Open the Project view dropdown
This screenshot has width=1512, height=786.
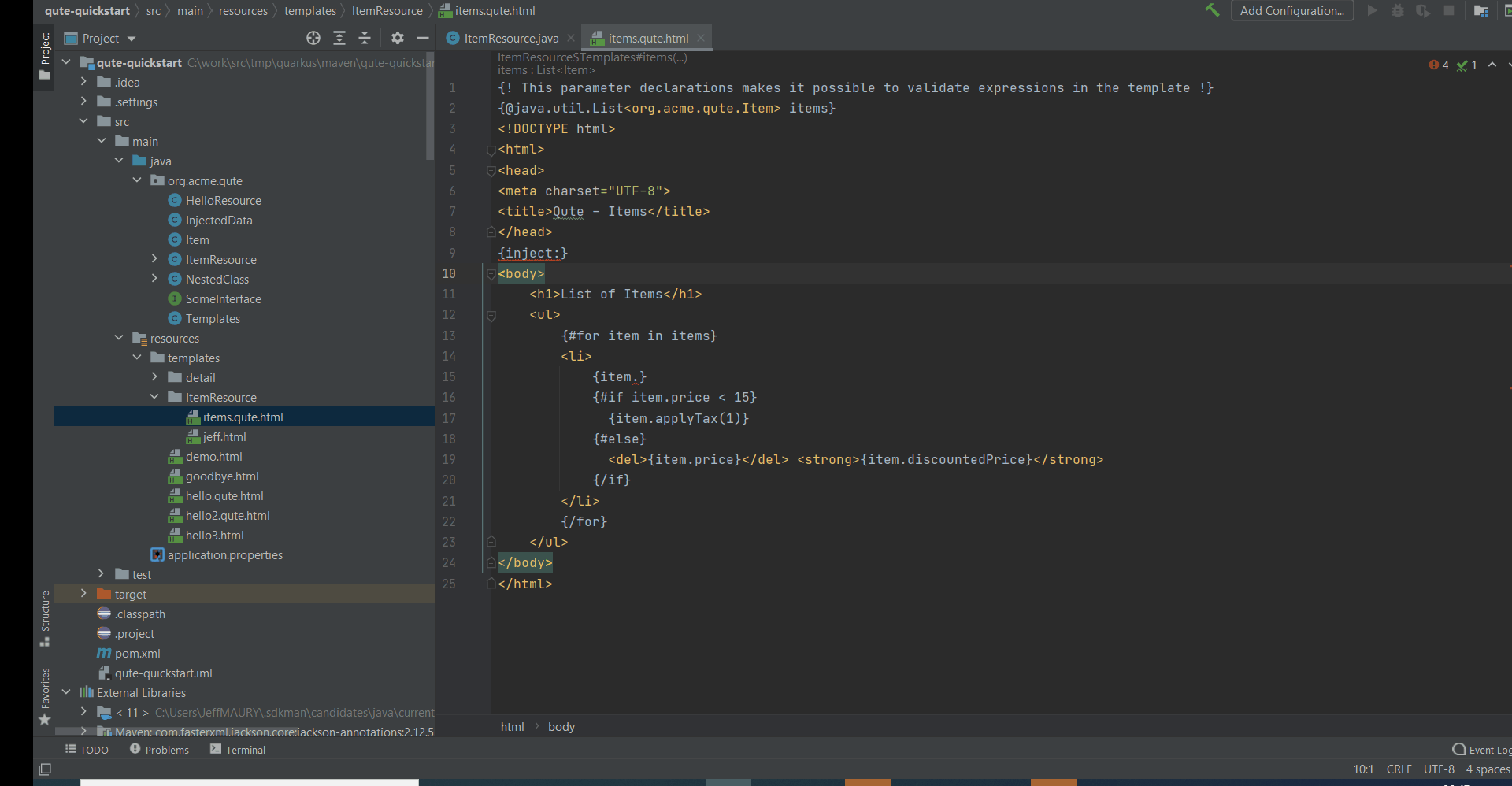pos(99,38)
